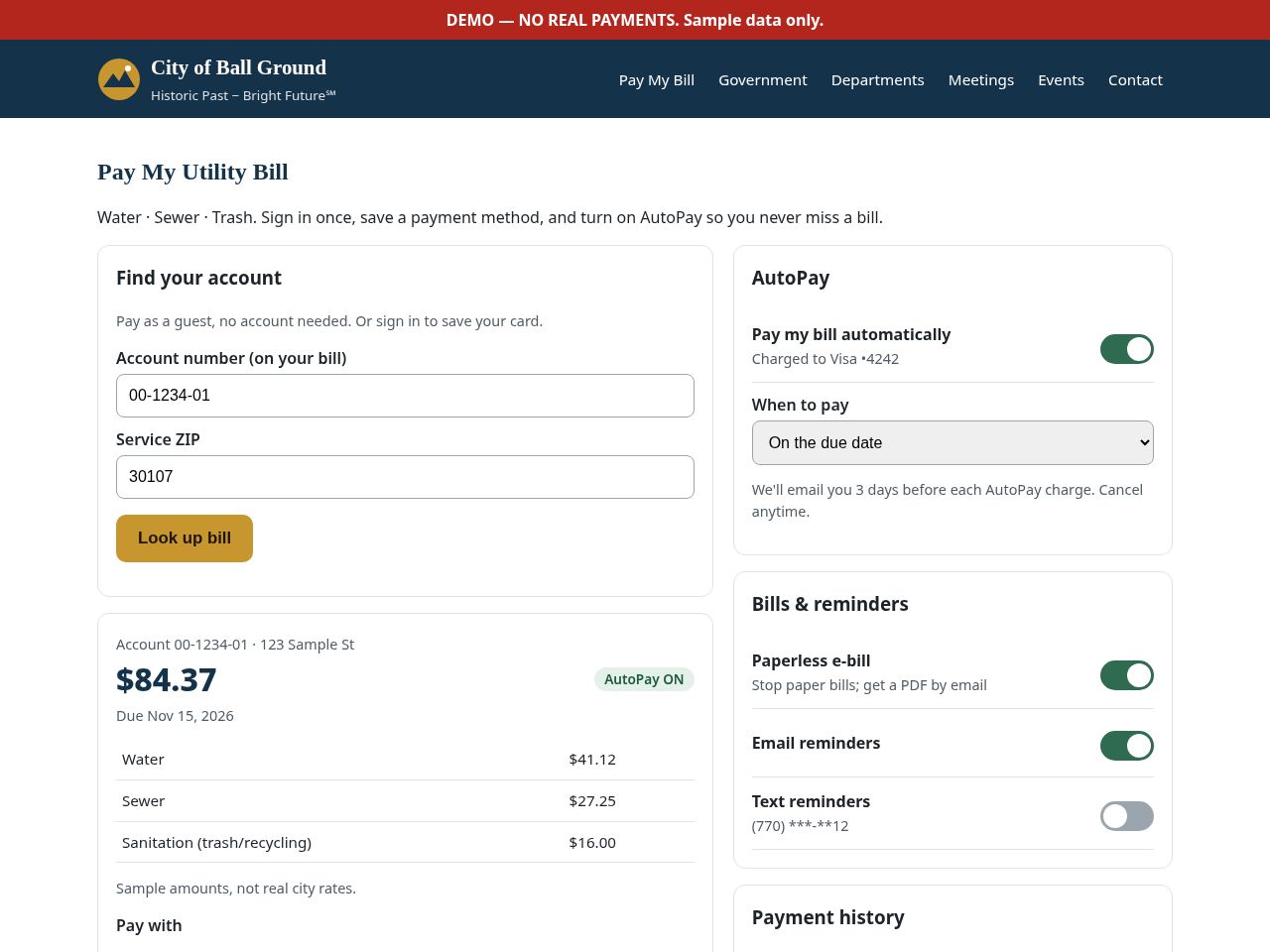Click the Pay My Utility Bill heading
Screen dimensions: 1270x952
pyautogui.click(x=192, y=172)
